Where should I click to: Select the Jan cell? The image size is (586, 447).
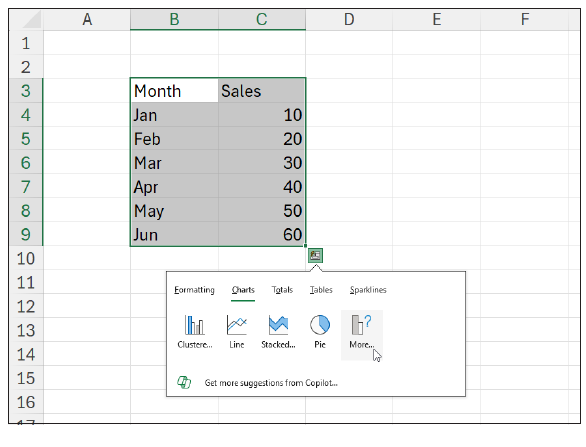pos(175,114)
